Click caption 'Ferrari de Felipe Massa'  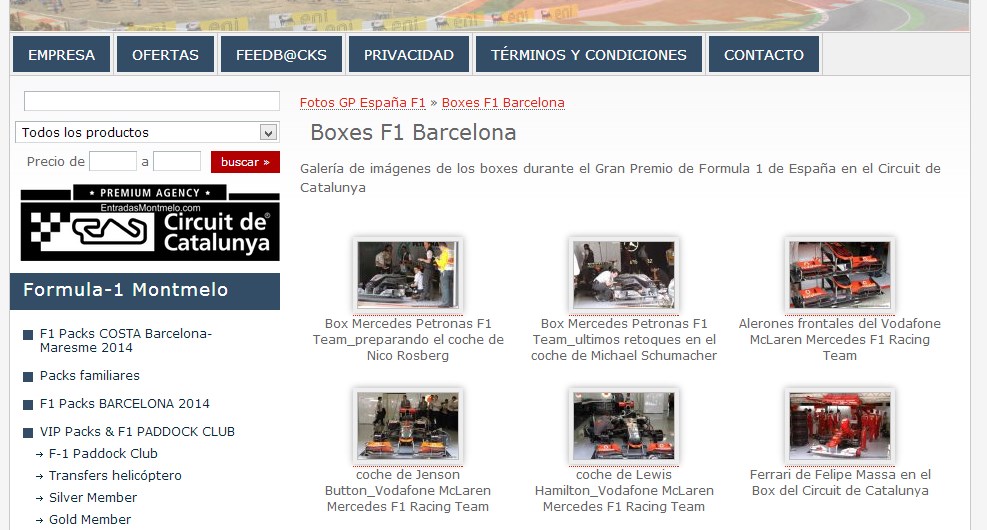click(x=840, y=482)
